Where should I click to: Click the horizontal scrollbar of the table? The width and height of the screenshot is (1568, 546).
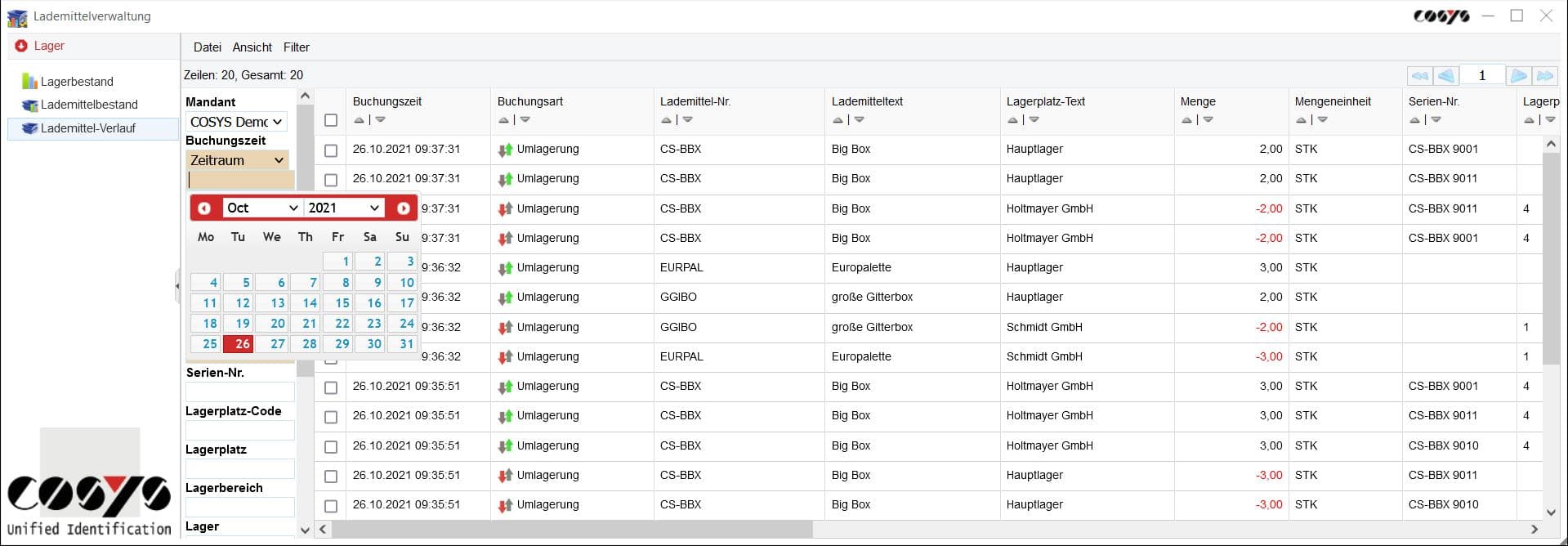tap(572, 530)
